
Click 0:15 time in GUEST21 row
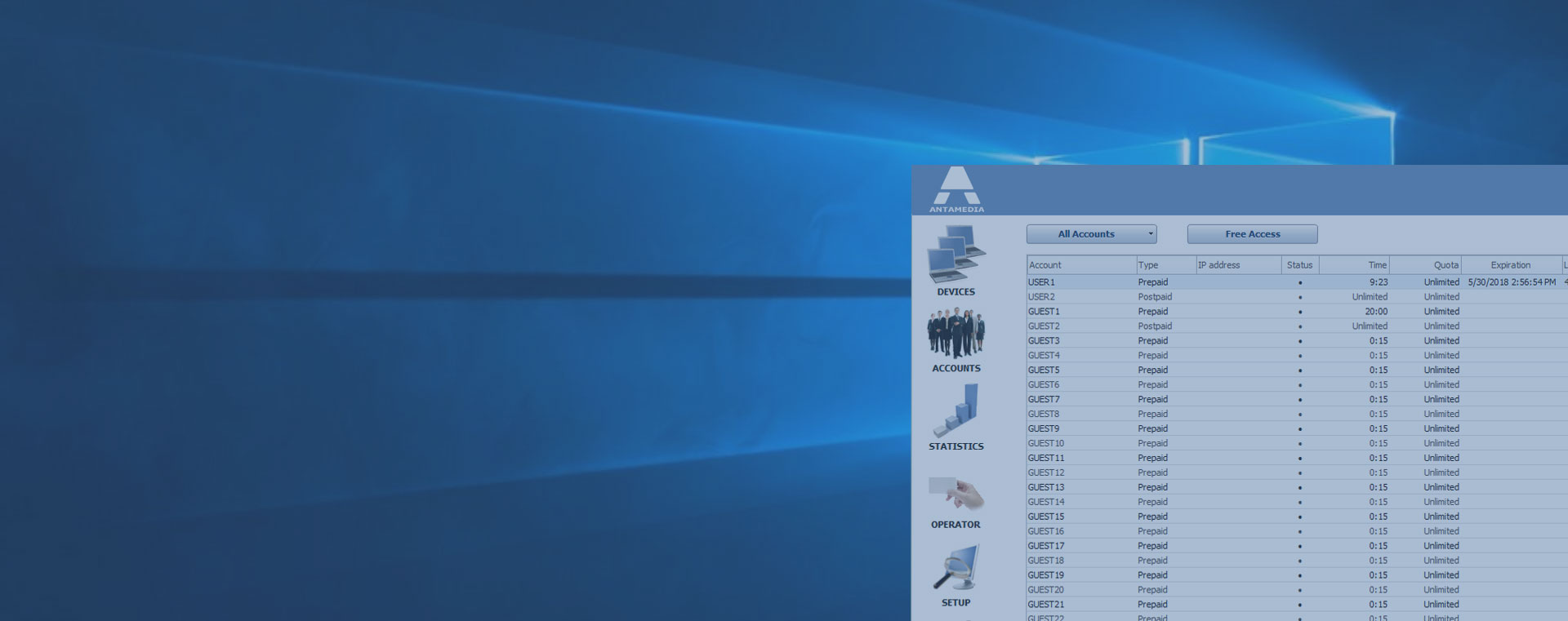pos(1379,605)
